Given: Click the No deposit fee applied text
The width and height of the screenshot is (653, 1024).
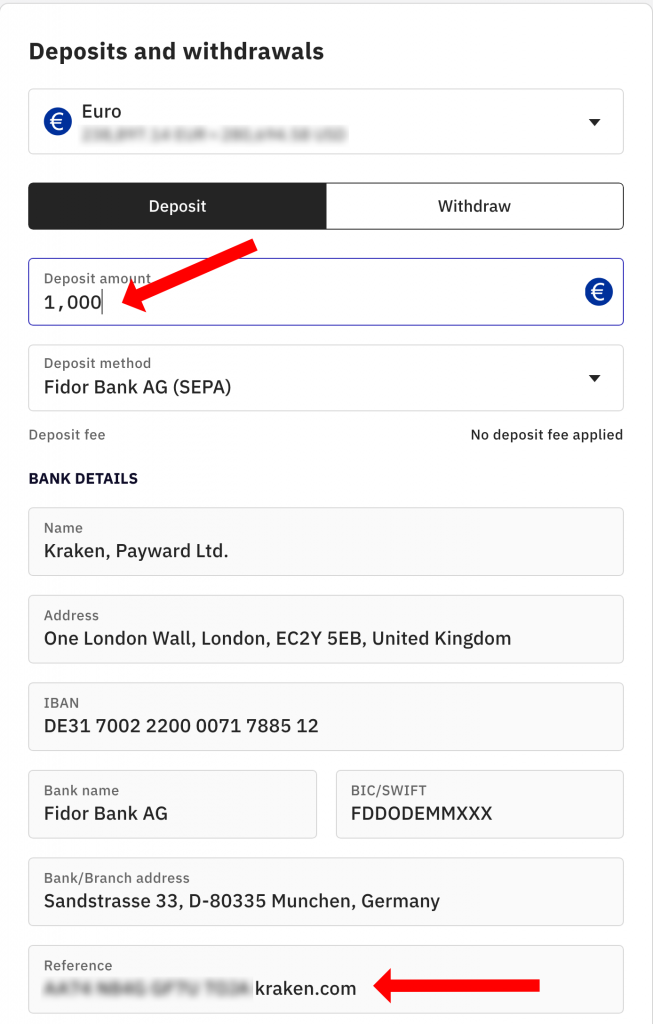Looking at the screenshot, I should tap(546, 435).
